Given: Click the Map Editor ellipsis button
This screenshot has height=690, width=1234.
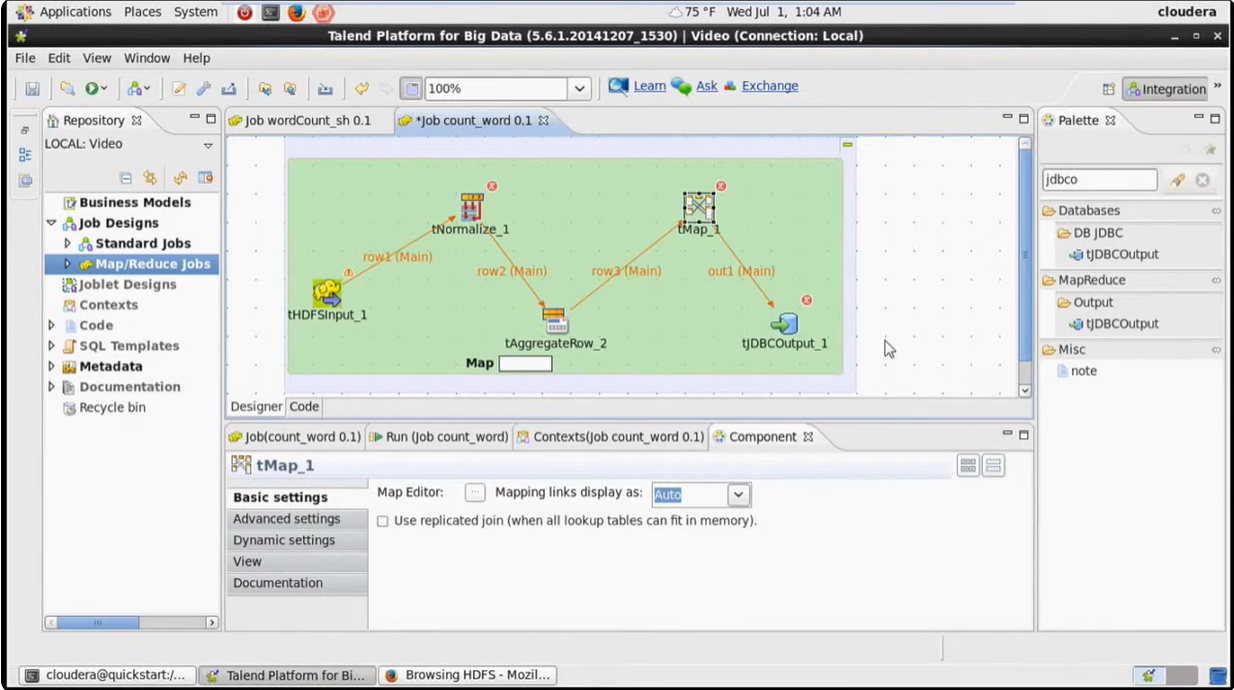Looking at the screenshot, I should (475, 493).
